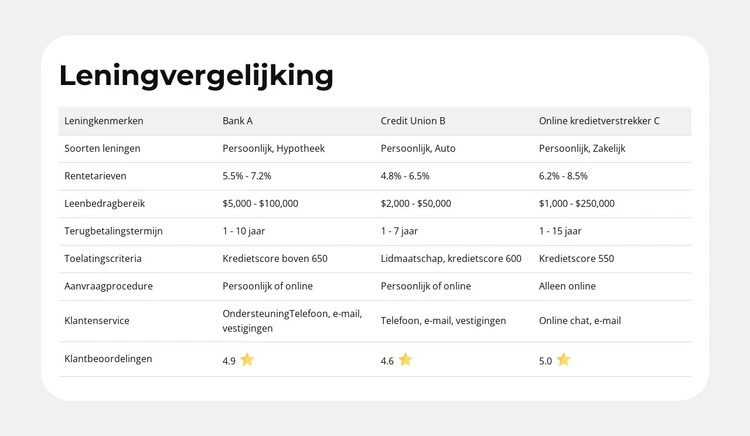Viewport: 750px width, 436px height.
Task: Click the Online kredietverstrekker C rating star
Action: click(563, 360)
